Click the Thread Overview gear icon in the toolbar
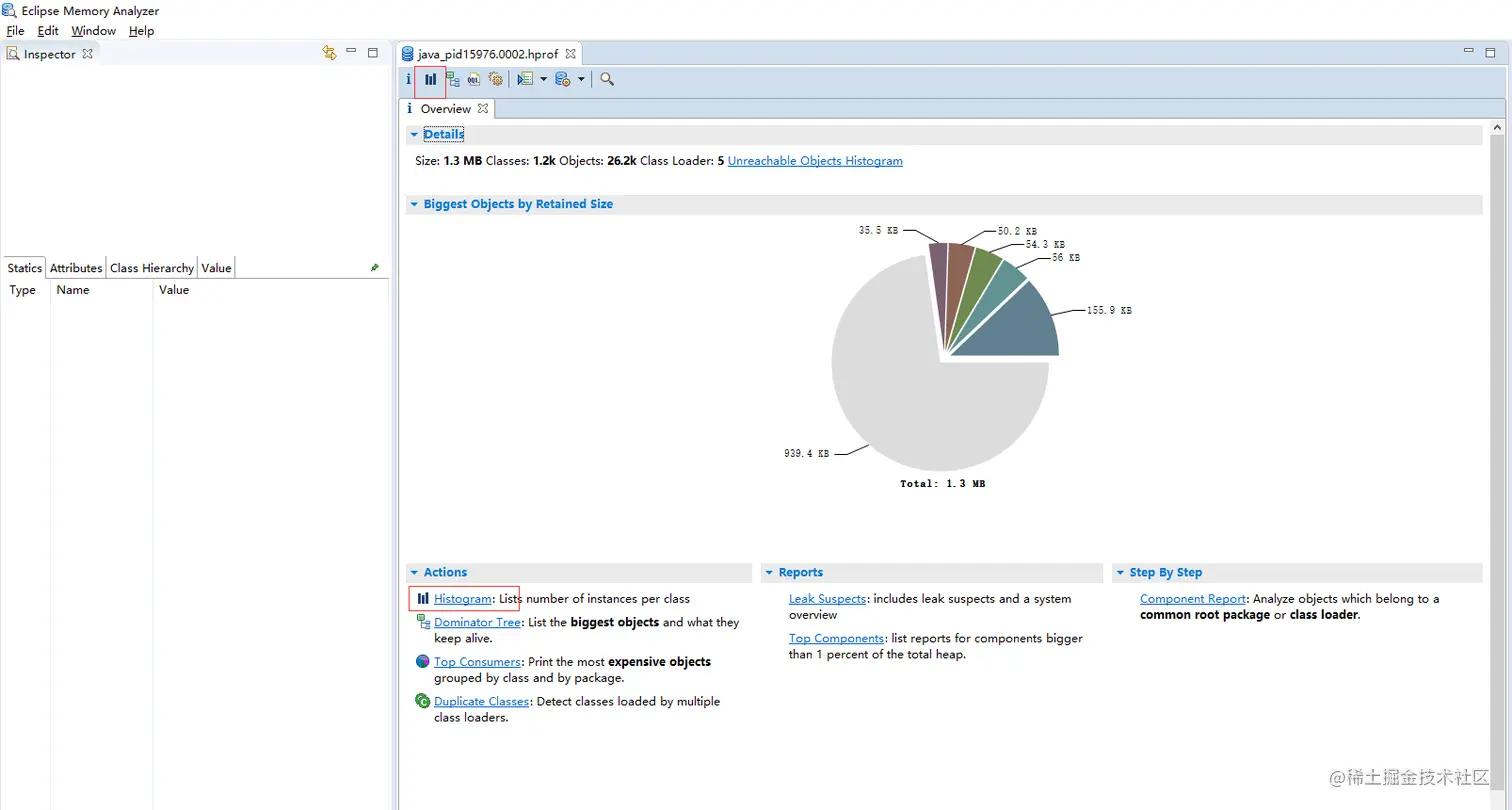Image resolution: width=1512 pixels, height=810 pixels. pos(495,79)
